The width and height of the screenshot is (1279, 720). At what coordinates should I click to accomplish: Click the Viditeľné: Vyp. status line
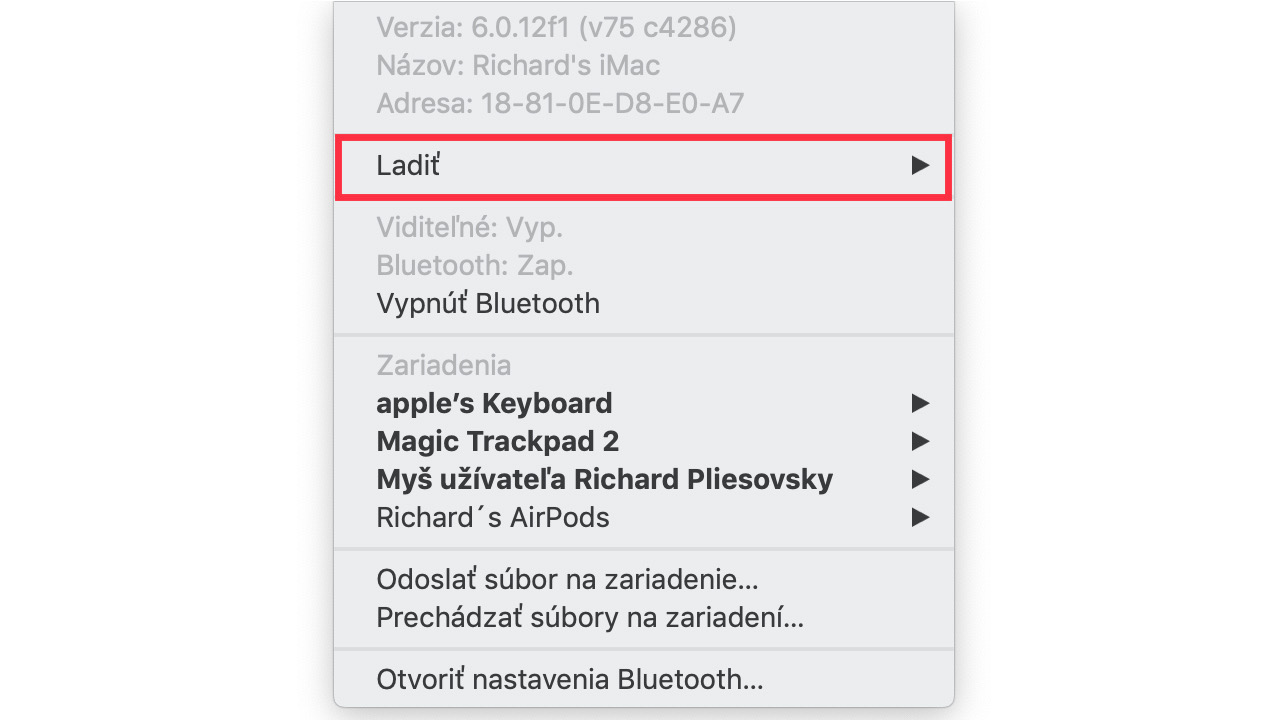point(469,228)
